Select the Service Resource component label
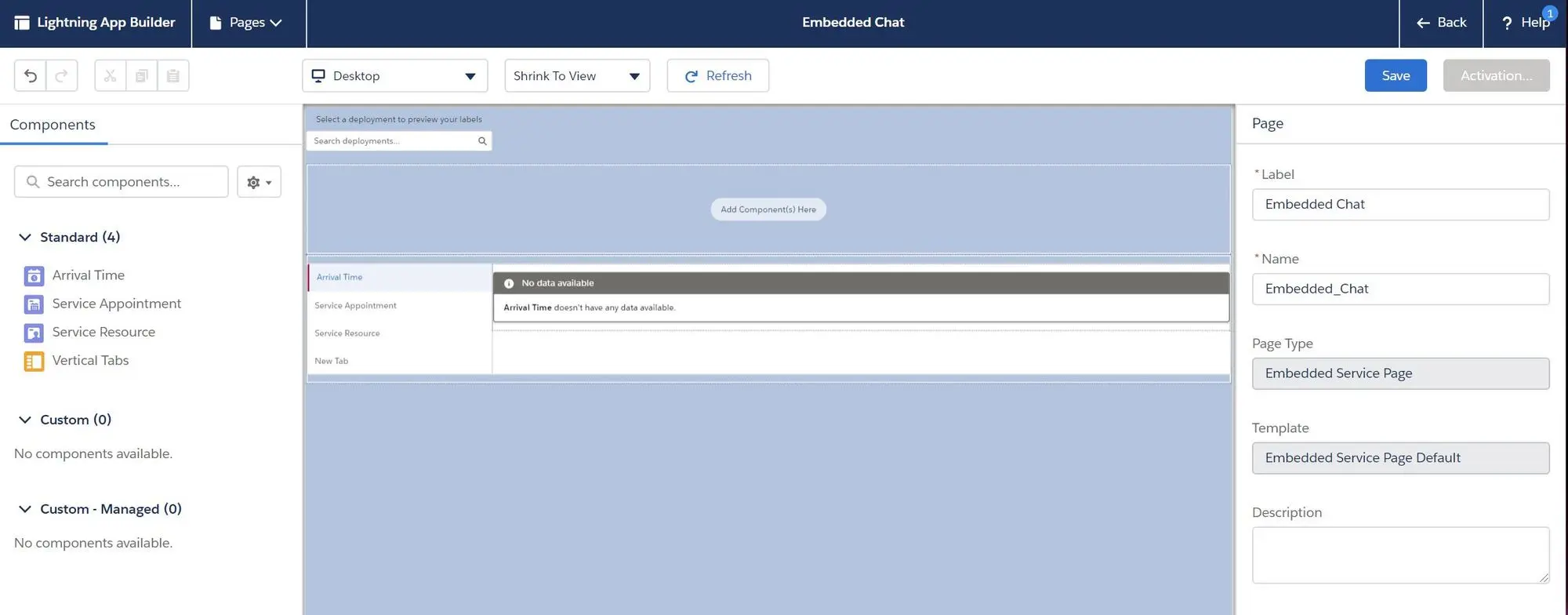This screenshot has width=1568, height=615. (x=103, y=332)
